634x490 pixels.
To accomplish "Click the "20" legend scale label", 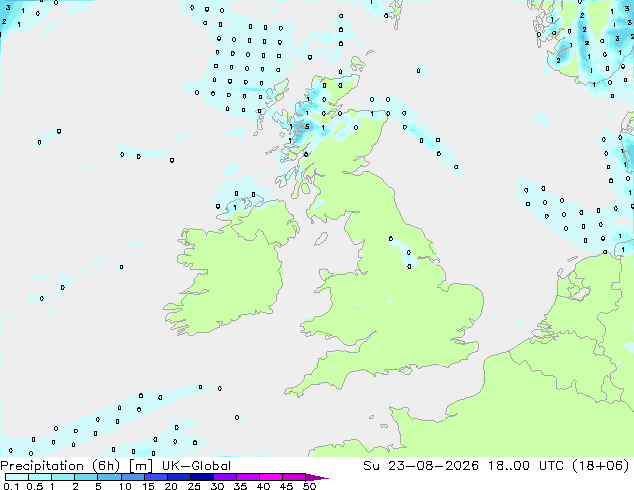I will tap(171, 486).
